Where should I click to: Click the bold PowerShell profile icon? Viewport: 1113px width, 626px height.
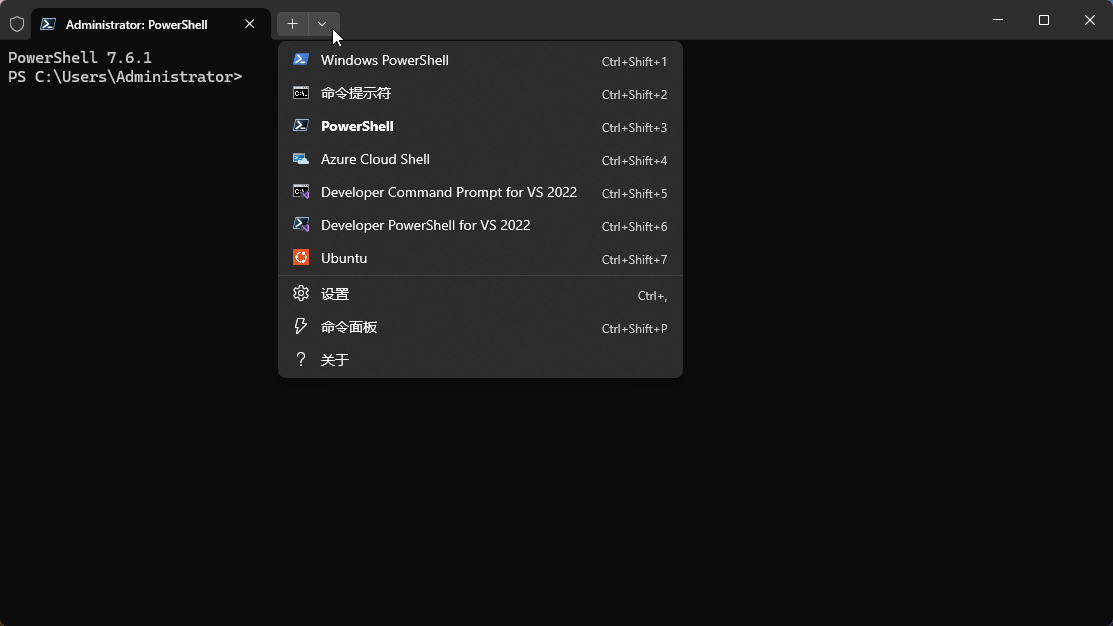tap(301, 126)
